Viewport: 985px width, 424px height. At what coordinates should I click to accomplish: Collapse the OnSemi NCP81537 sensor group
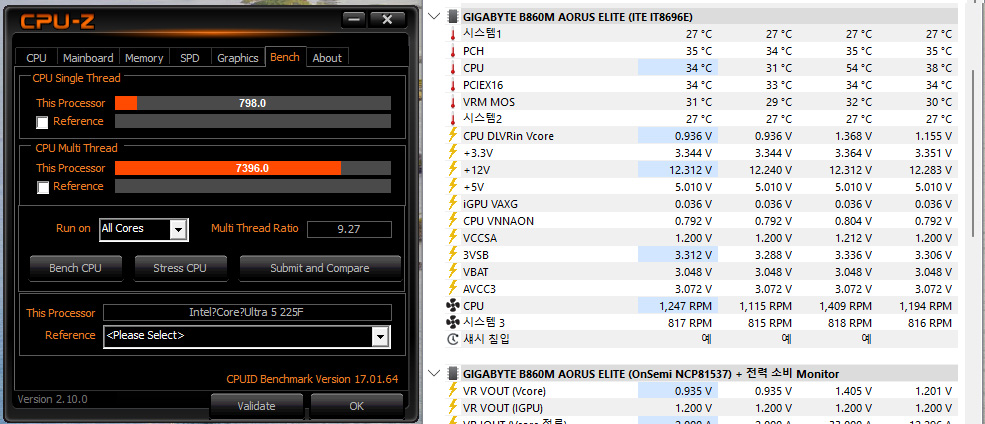(x=434, y=374)
